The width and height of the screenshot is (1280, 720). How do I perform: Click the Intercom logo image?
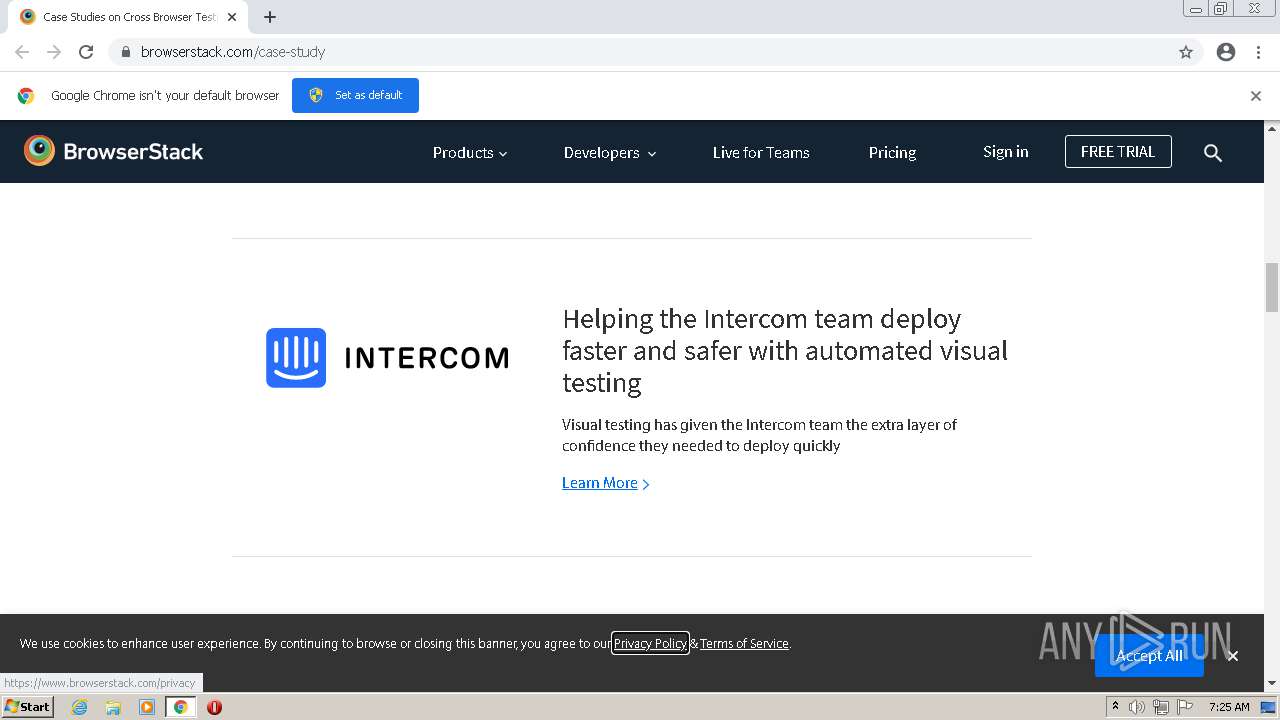point(387,357)
